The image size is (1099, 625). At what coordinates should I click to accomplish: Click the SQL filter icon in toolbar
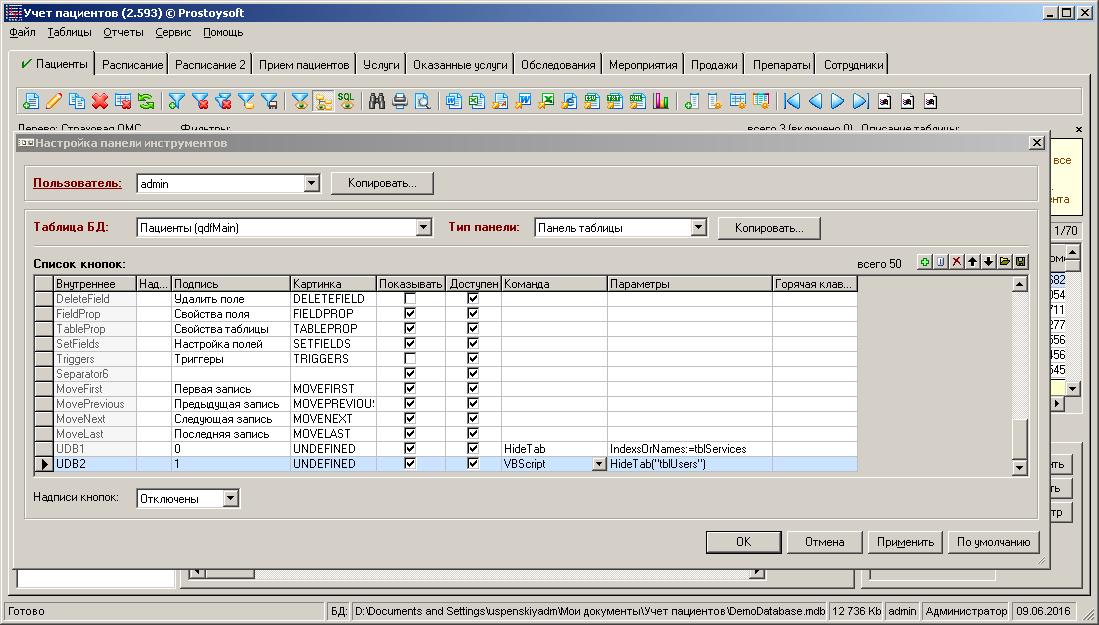tap(346, 101)
